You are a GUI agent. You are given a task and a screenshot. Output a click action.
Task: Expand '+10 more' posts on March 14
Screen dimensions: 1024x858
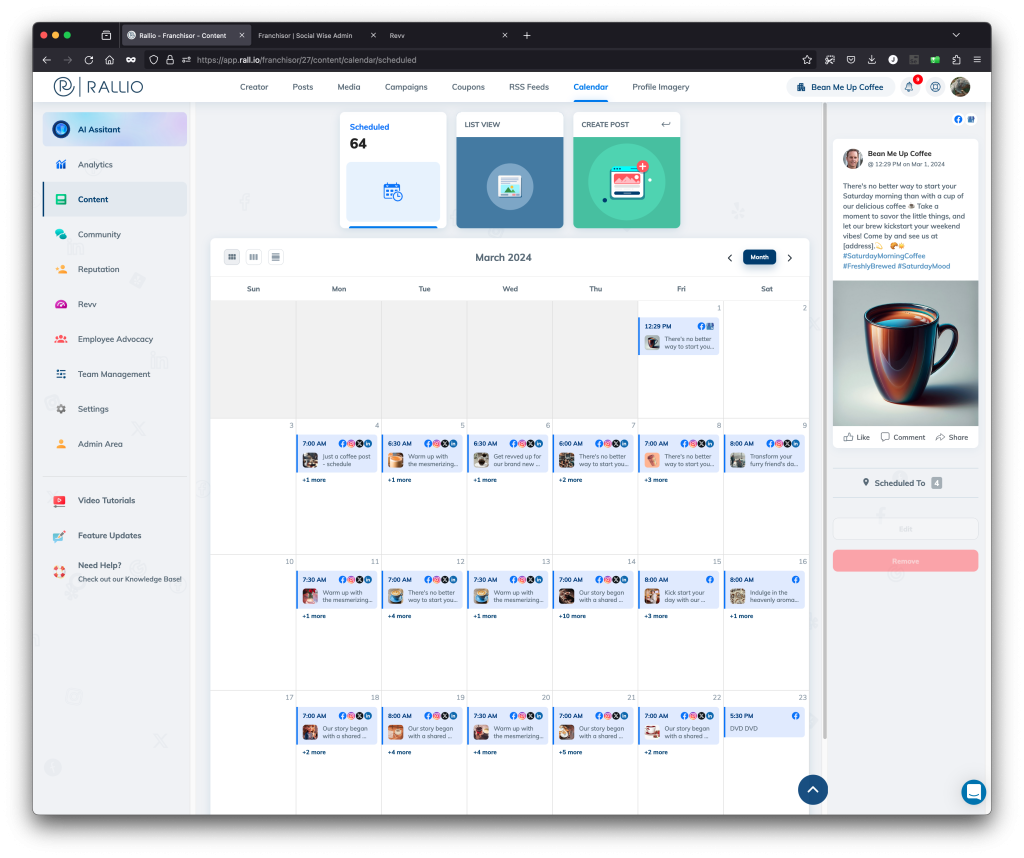(x=572, y=616)
